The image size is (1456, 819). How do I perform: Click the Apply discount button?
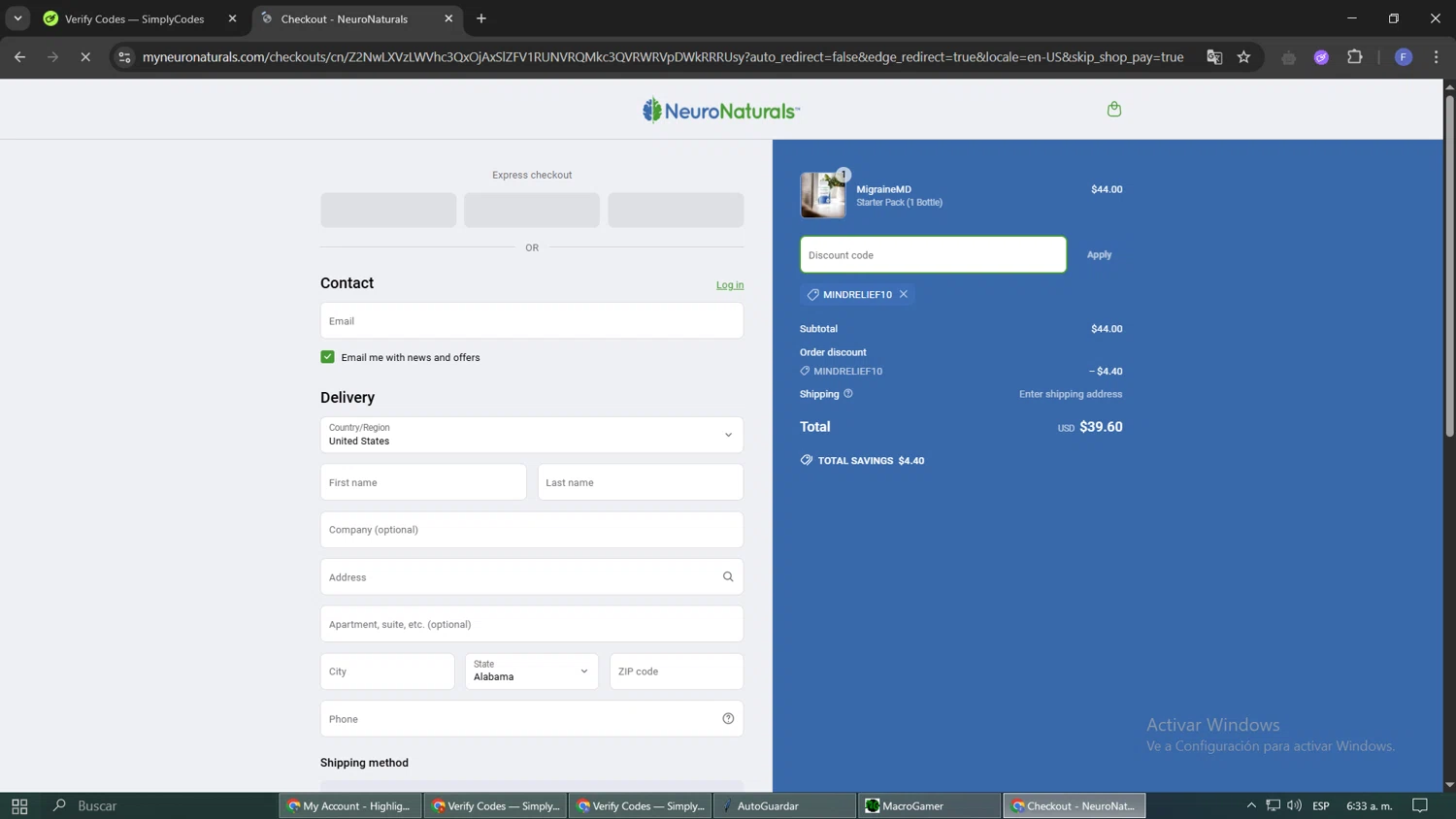click(1099, 254)
